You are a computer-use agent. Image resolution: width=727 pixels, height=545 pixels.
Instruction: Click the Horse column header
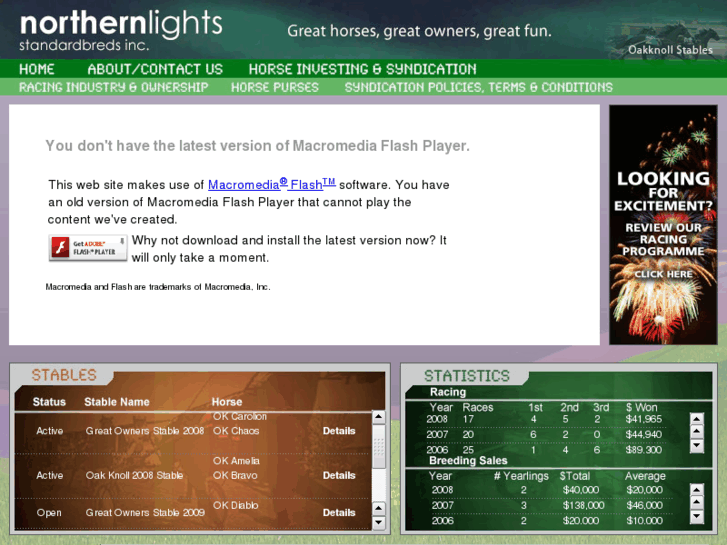[x=227, y=402]
